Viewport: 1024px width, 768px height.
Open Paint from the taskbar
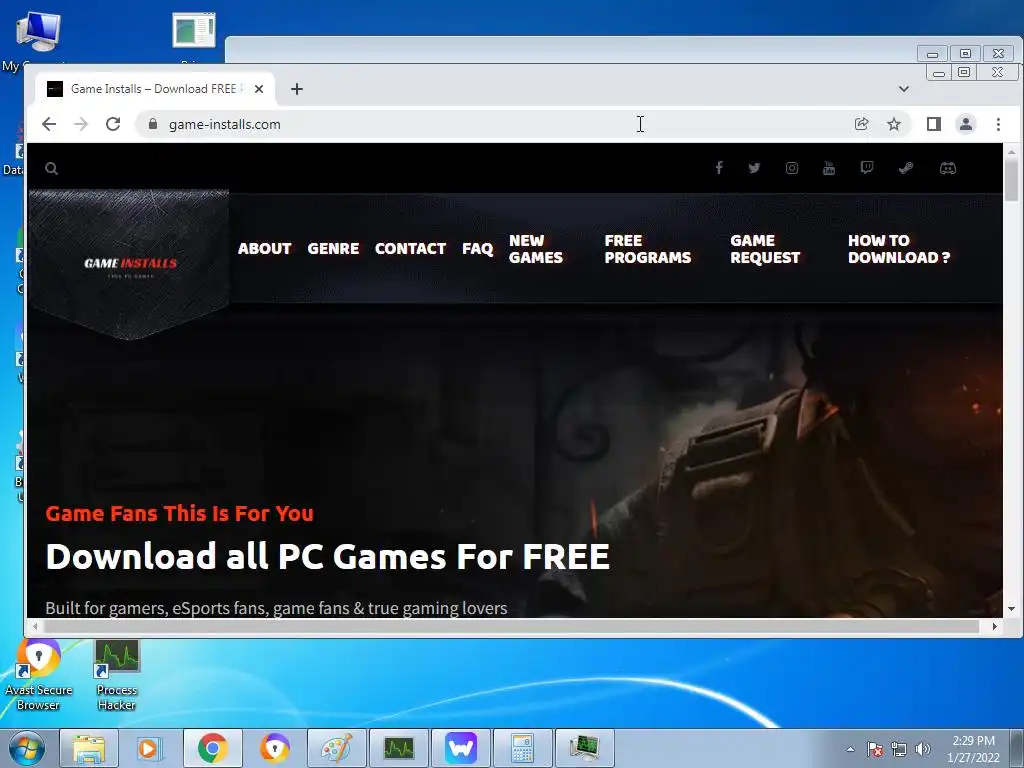[x=336, y=748]
